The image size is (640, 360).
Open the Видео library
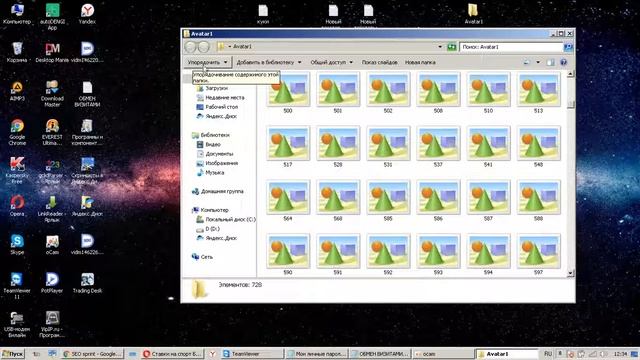pyautogui.click(x=209, y=144)
